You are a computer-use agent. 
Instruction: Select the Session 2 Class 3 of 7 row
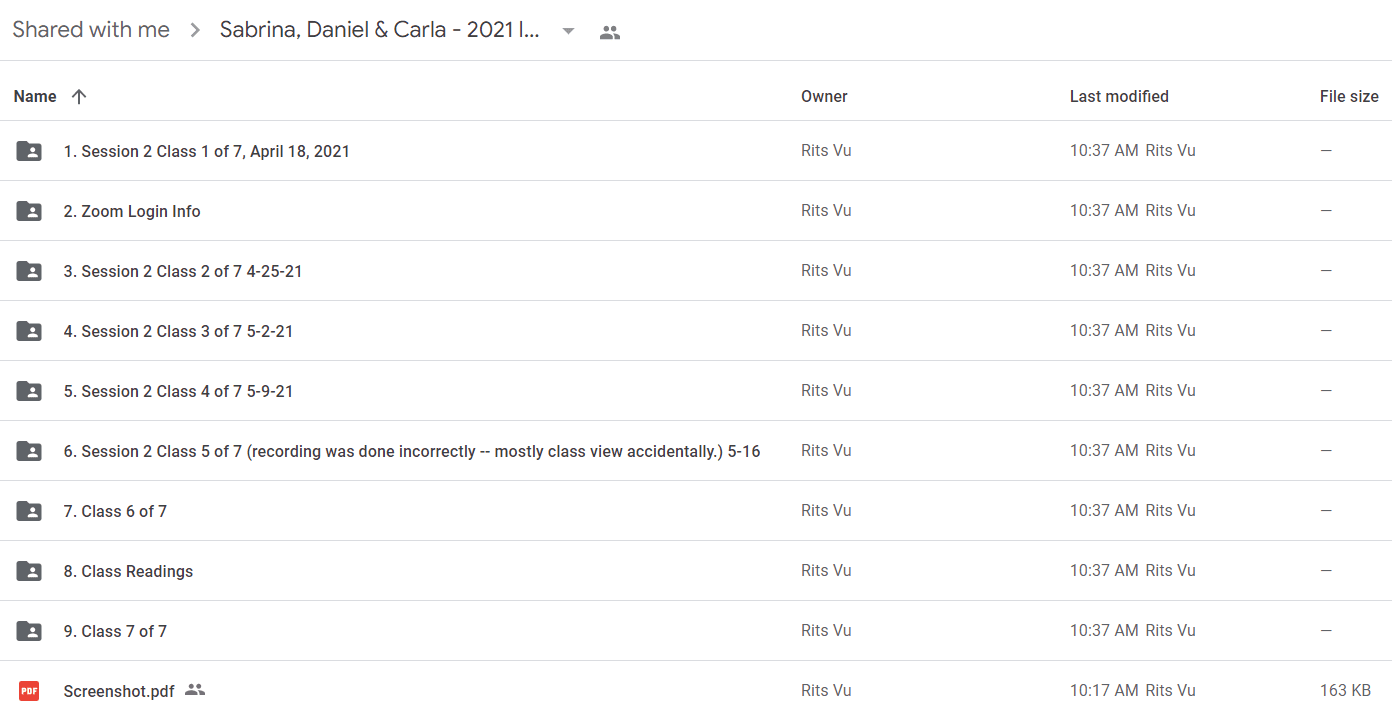click(x=696, y=331)
